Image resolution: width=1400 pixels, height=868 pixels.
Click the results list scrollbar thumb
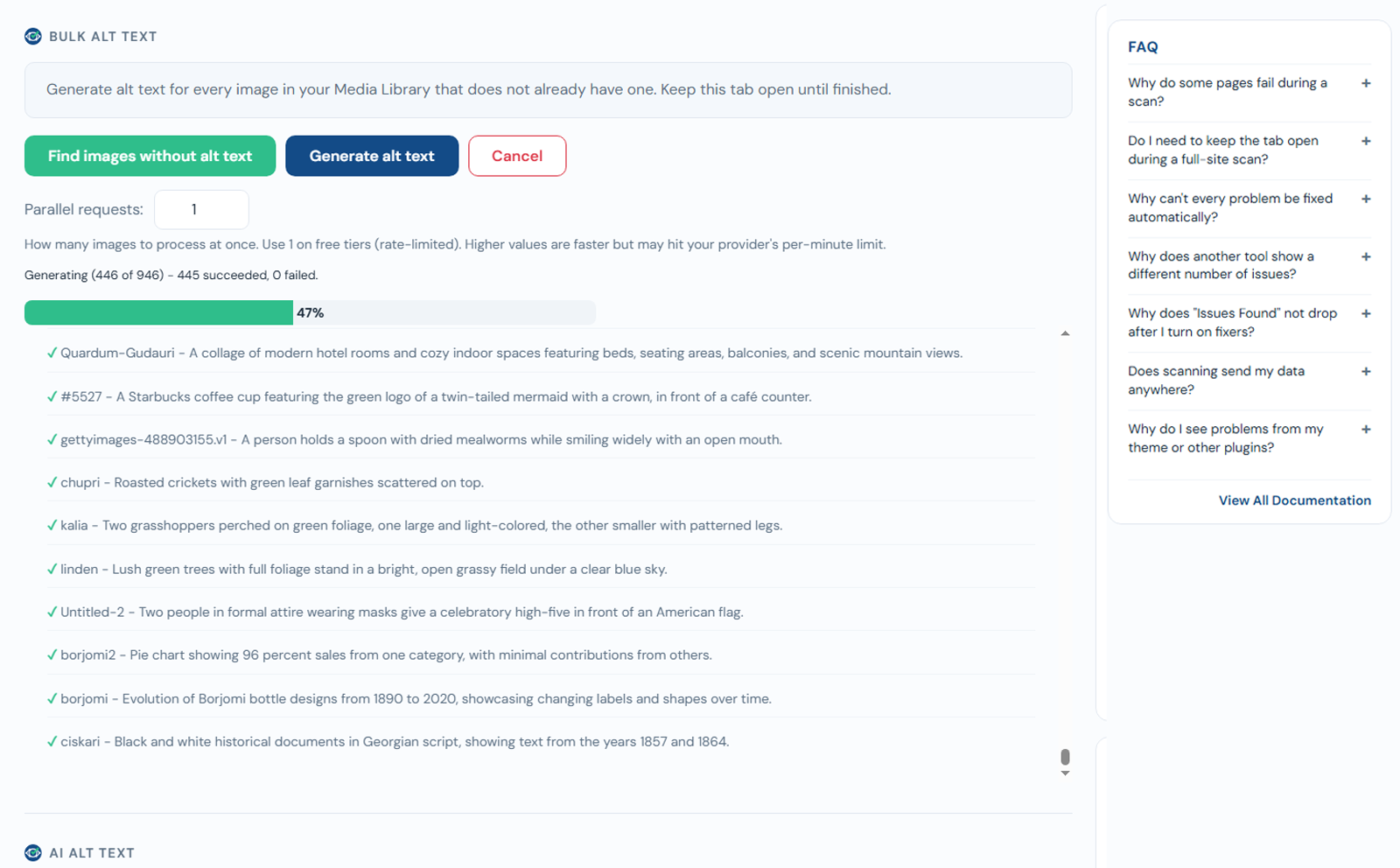1065,757
